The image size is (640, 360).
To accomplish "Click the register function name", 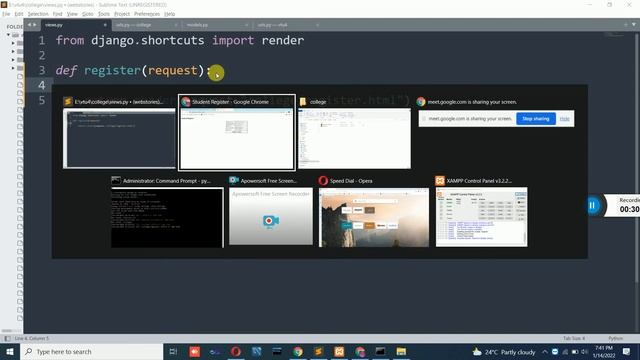I will (112, 71).
